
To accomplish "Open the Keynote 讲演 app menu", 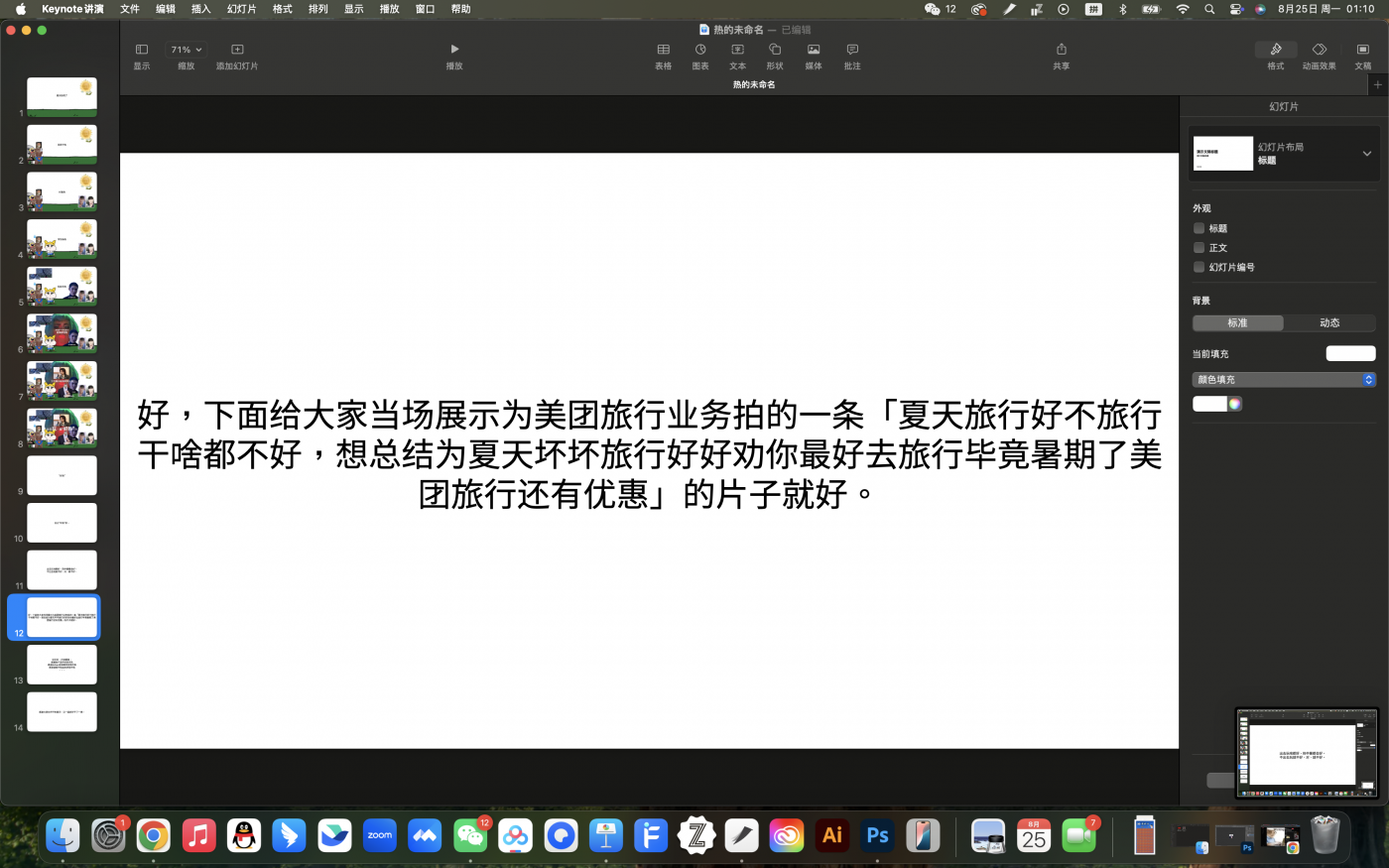I will (x=72, y=9).
